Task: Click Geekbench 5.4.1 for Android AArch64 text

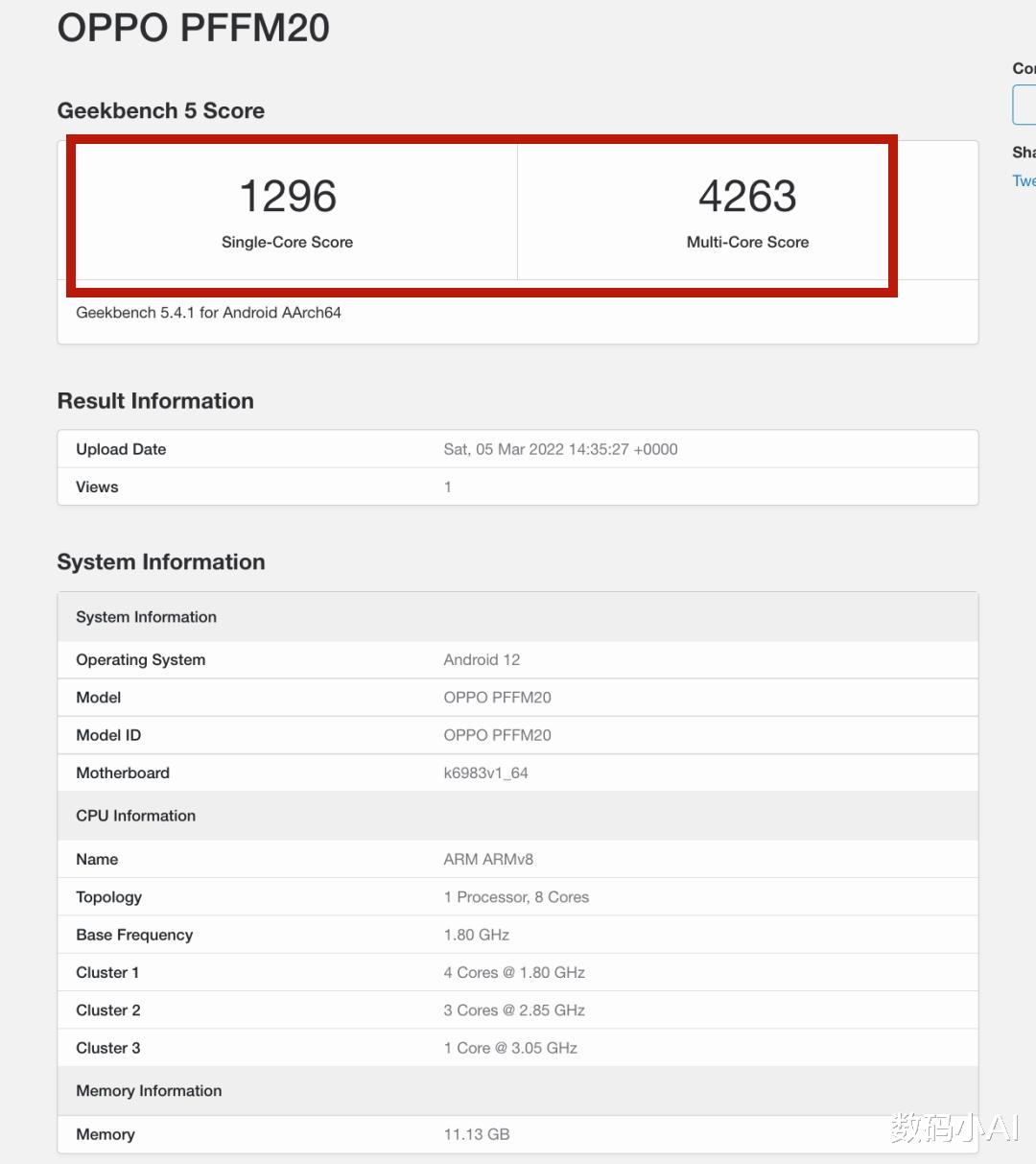Action: point(208,313)
